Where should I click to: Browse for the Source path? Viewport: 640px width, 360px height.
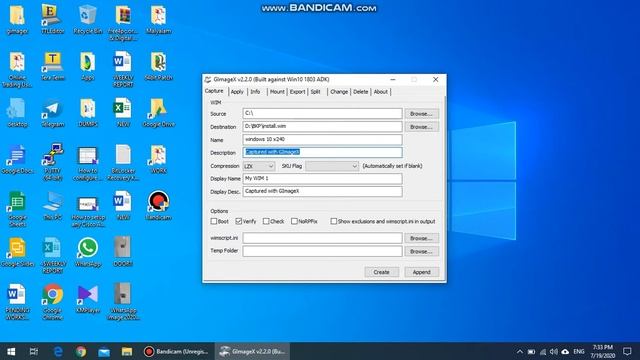coord(422,113)
